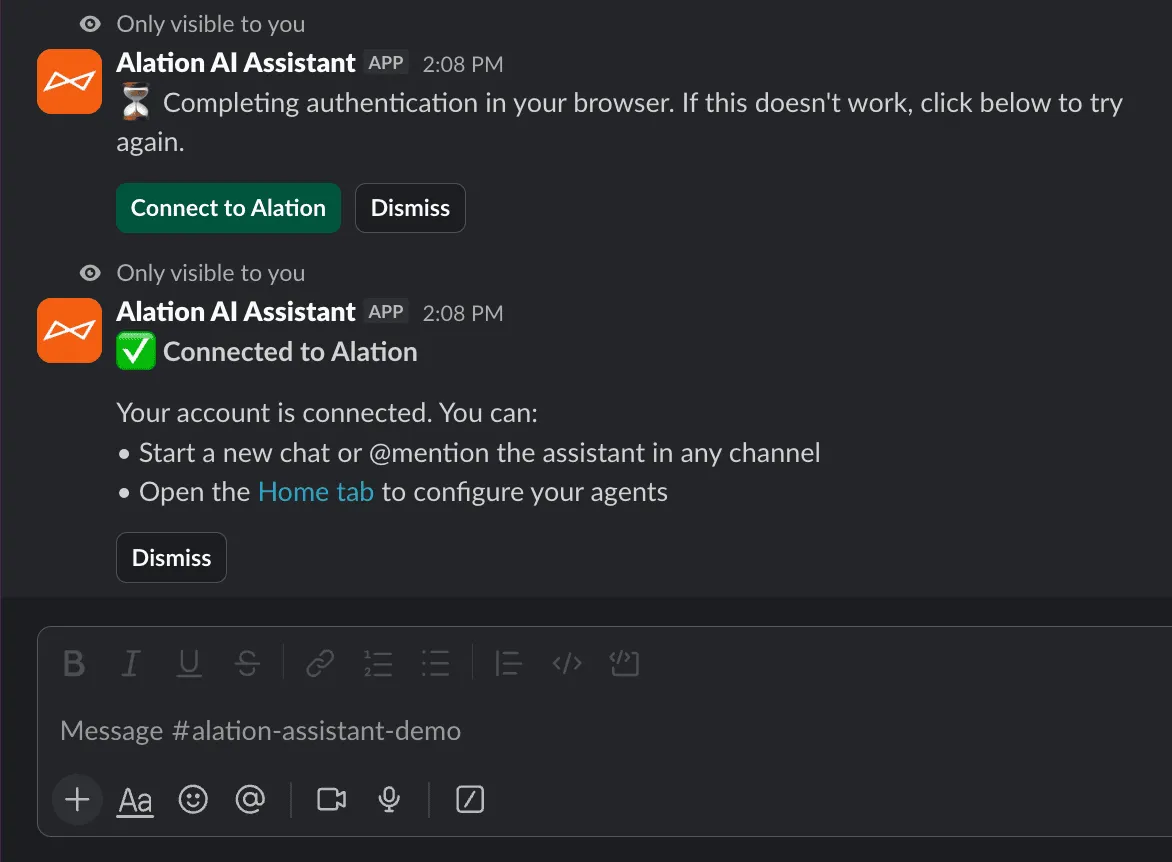This screenshot has height=862, width=1172.
Task: Toggle italic formatting in the message composer
Action: point(130,664)
